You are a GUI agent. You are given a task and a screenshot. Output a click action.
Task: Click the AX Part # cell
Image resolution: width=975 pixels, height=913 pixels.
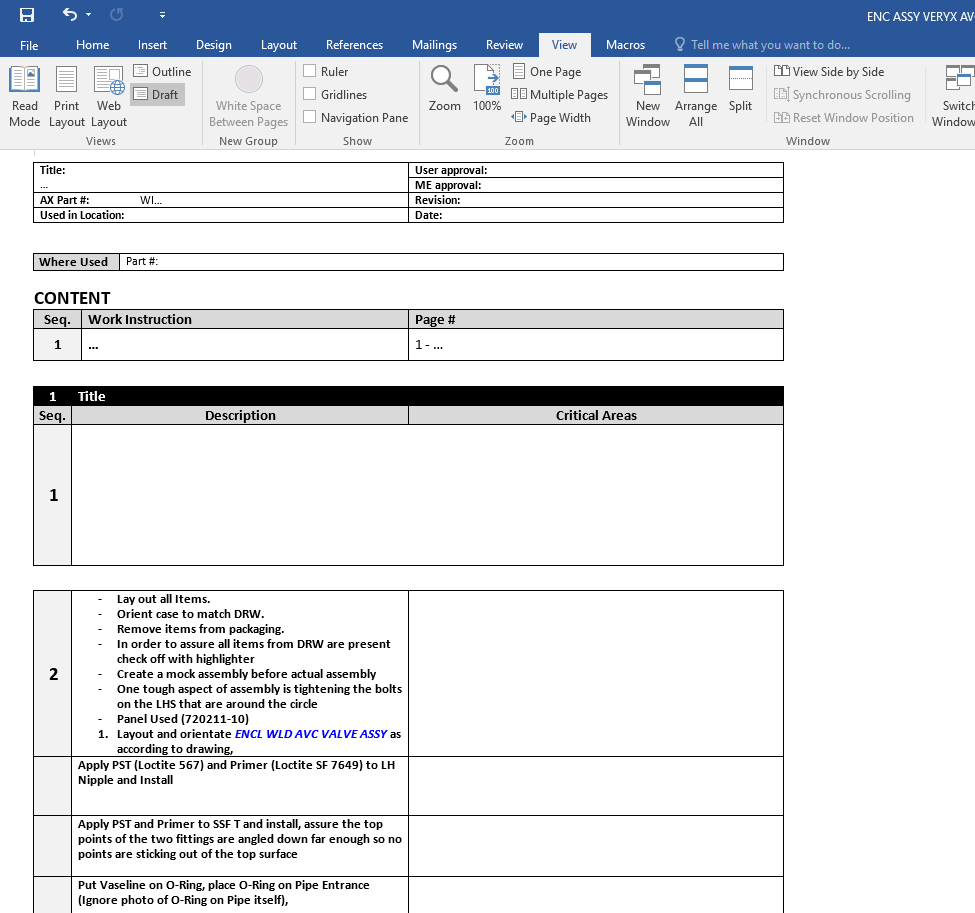point(221,200)
